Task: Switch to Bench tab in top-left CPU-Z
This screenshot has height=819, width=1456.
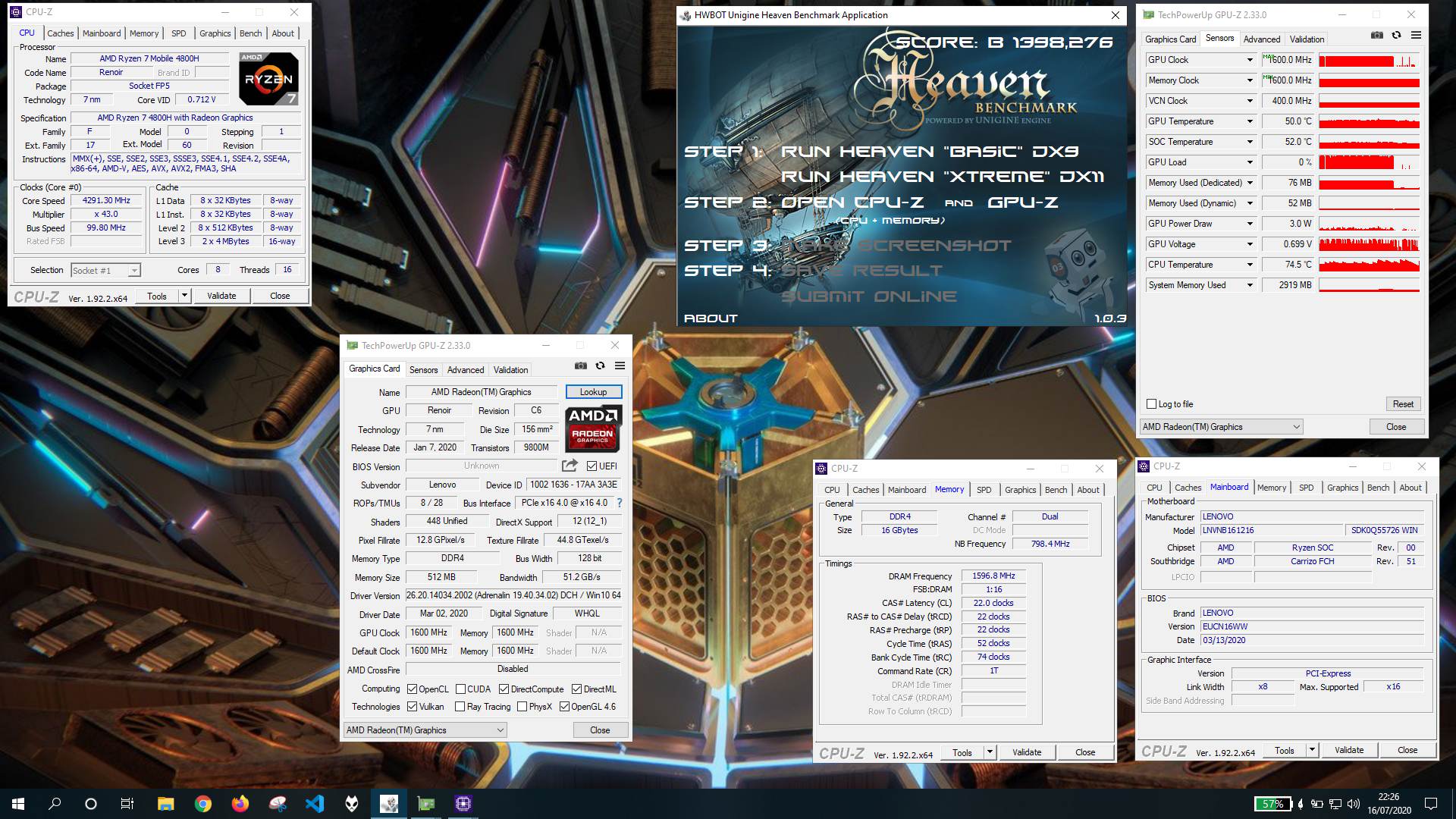Action: coord(251,33)
